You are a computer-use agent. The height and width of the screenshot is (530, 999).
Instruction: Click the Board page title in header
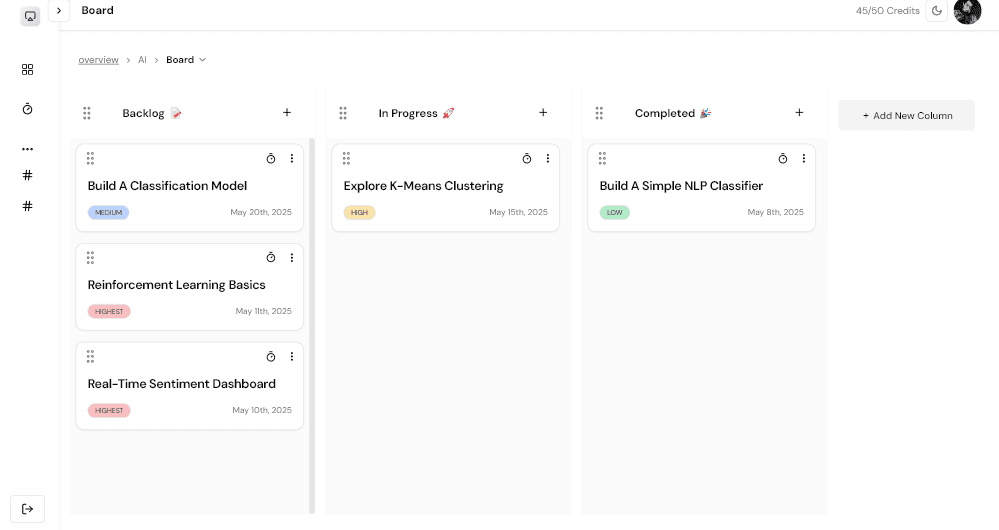(97, 10)
